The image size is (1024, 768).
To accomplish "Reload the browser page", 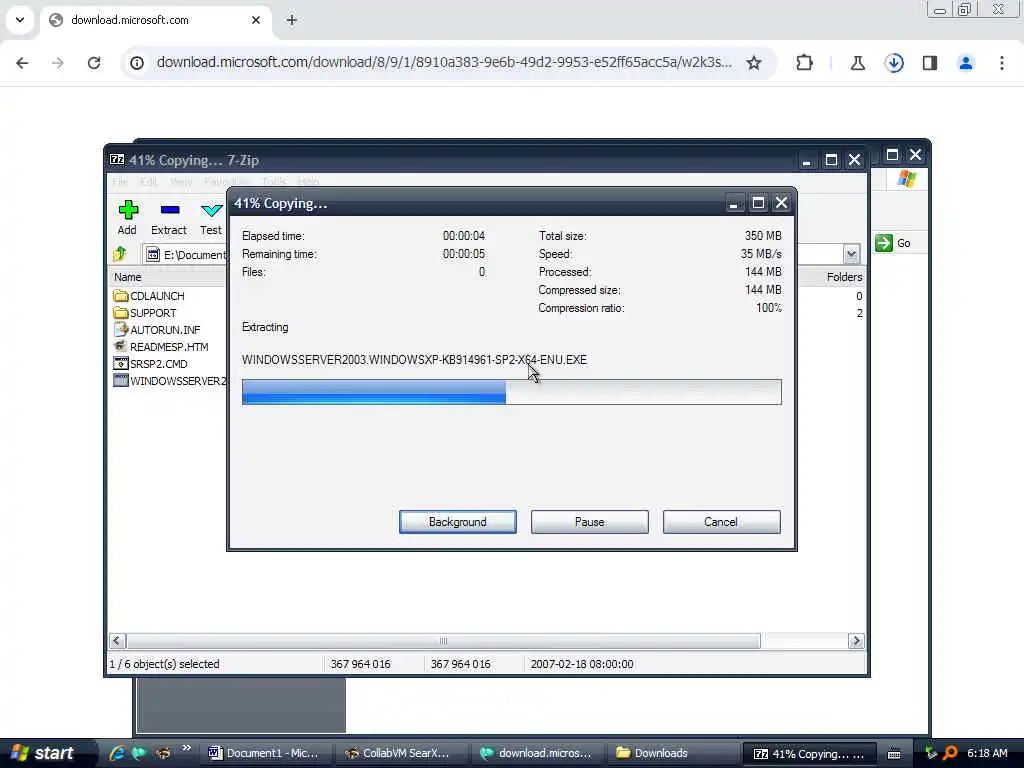I will (x=94, y=63).
